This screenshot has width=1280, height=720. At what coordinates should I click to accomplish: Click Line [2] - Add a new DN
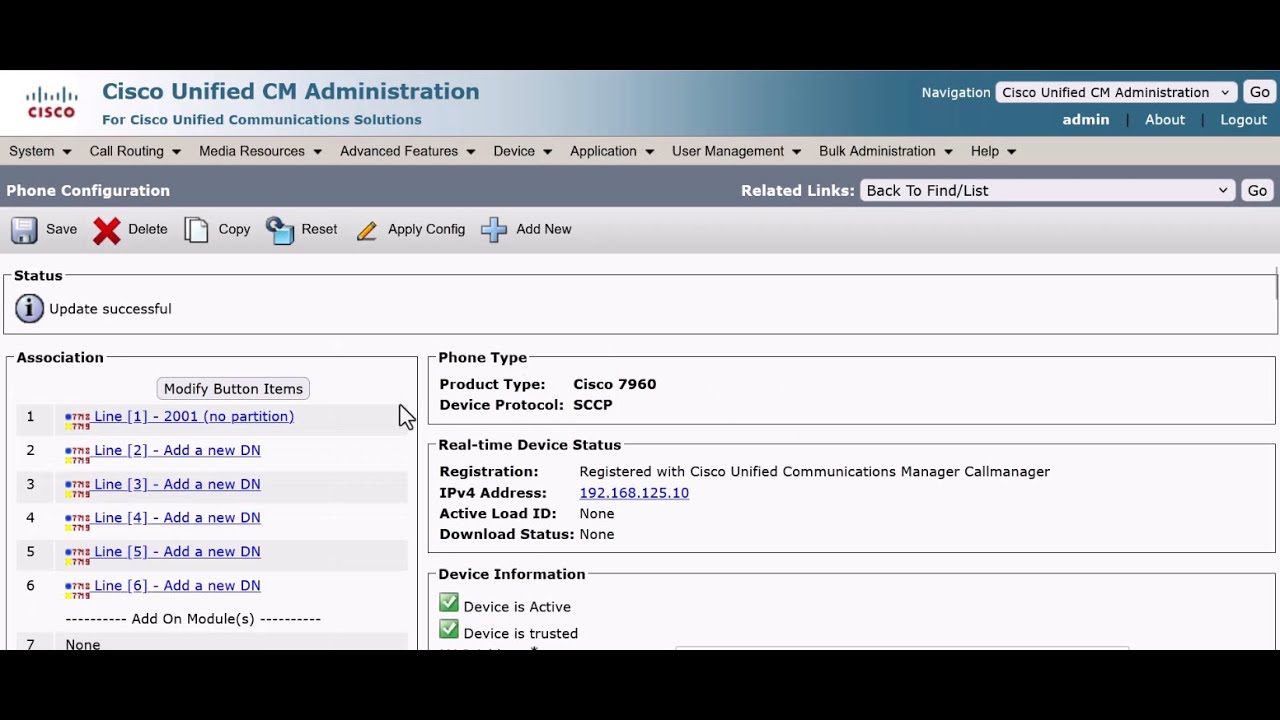point(177,450)
